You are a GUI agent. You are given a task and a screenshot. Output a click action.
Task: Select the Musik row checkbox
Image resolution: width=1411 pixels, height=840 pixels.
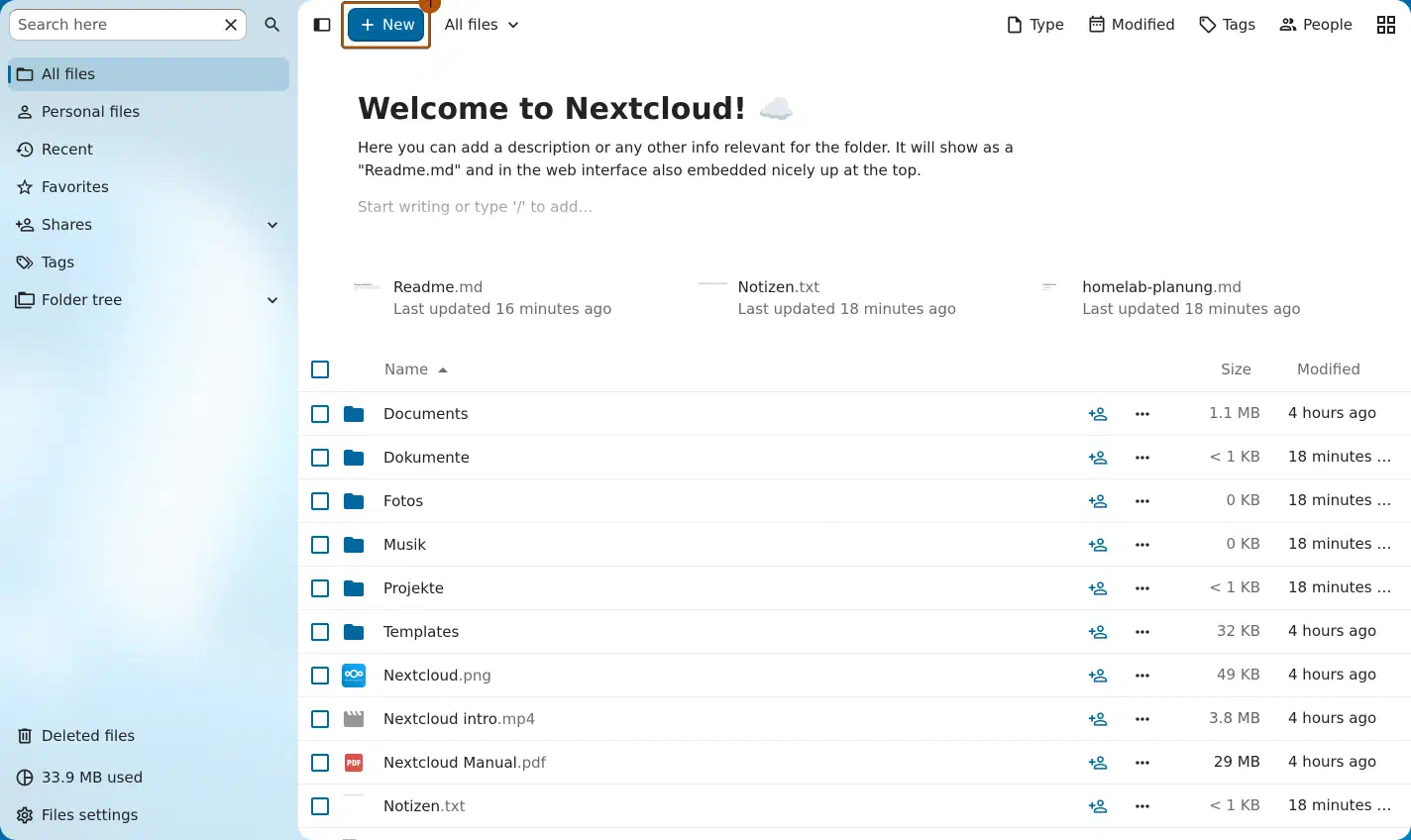coord(320,545)
